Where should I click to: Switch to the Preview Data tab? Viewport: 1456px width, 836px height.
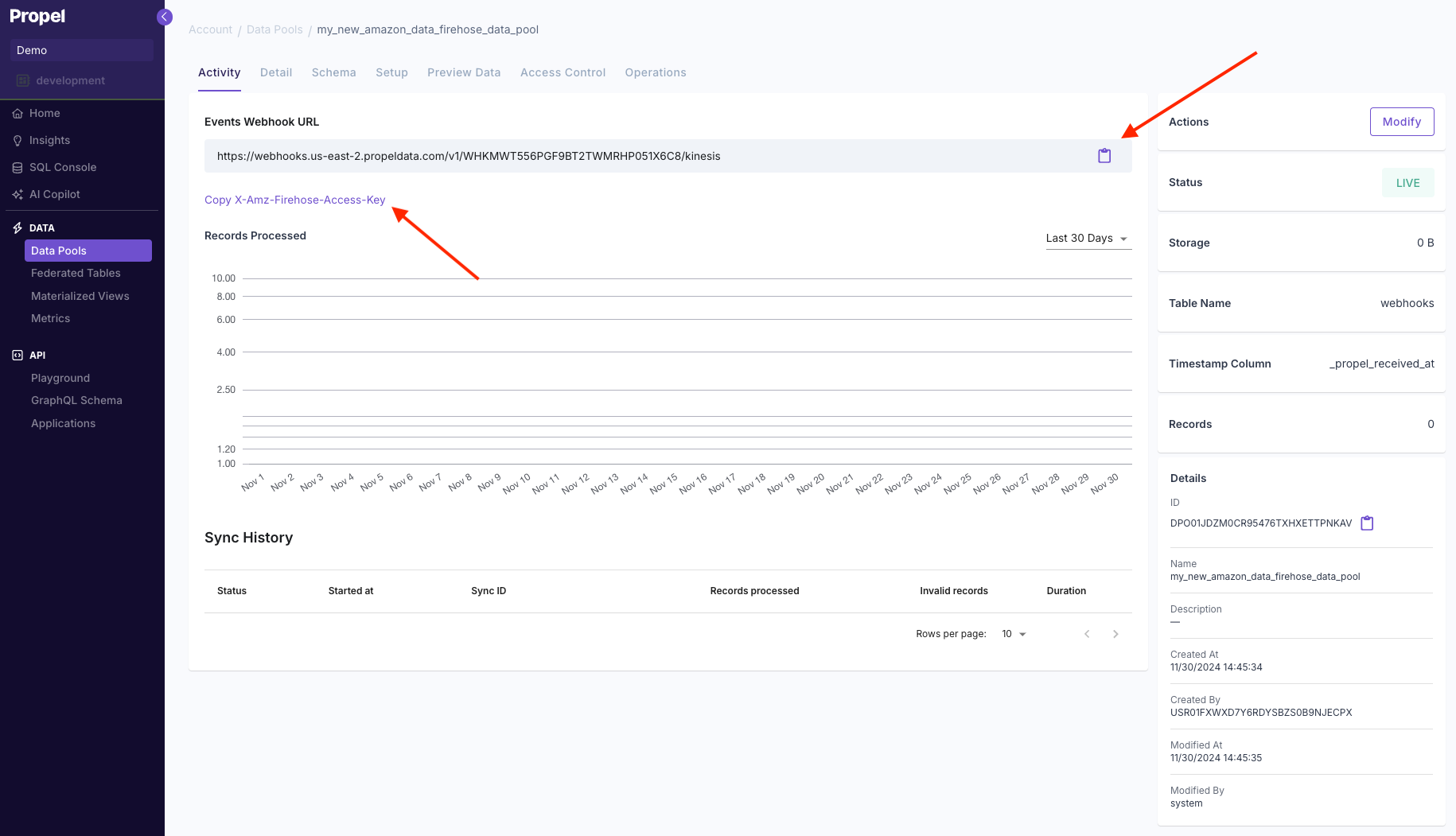464,72
